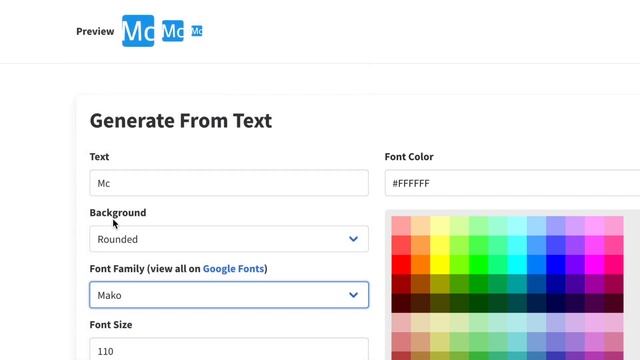Screen dimensions: 640x360
Task: Click the Background field label
Action: point(118,213)
